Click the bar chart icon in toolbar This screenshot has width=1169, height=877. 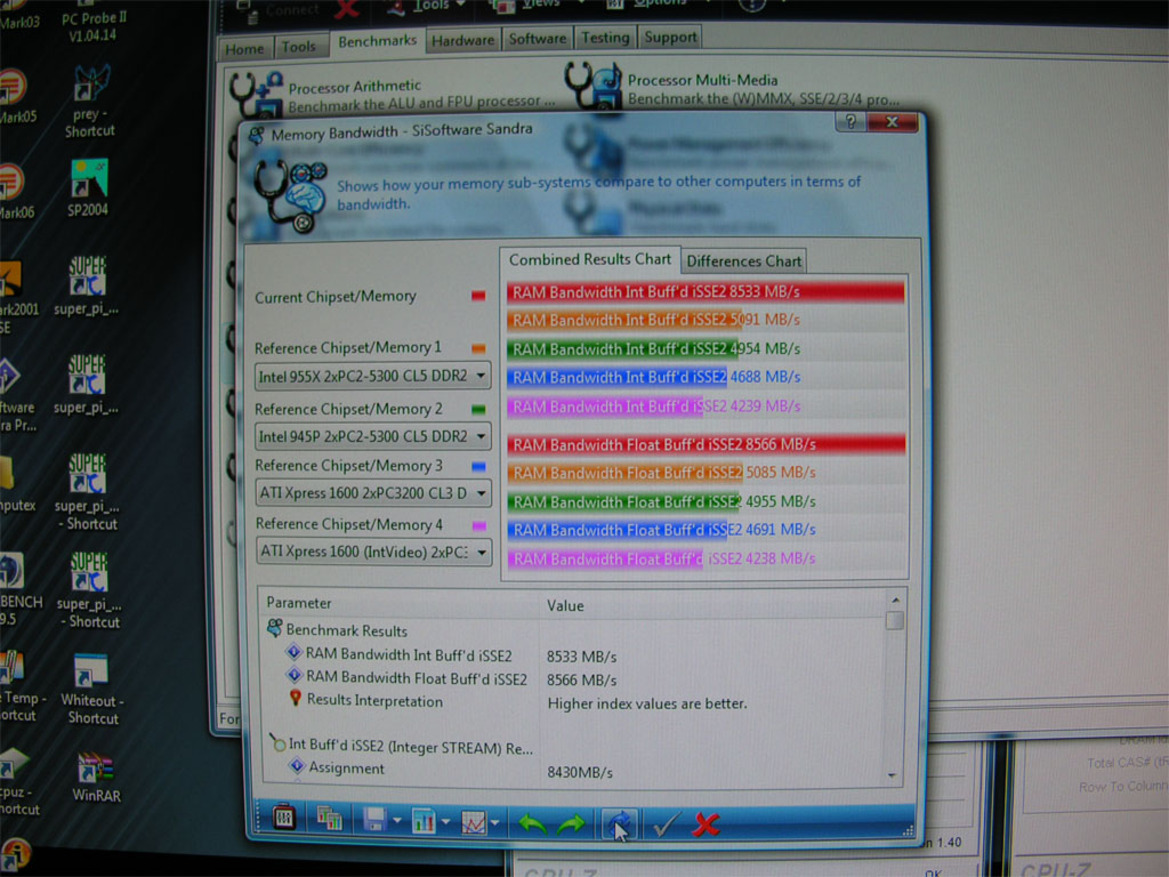[x=423, y=821]
